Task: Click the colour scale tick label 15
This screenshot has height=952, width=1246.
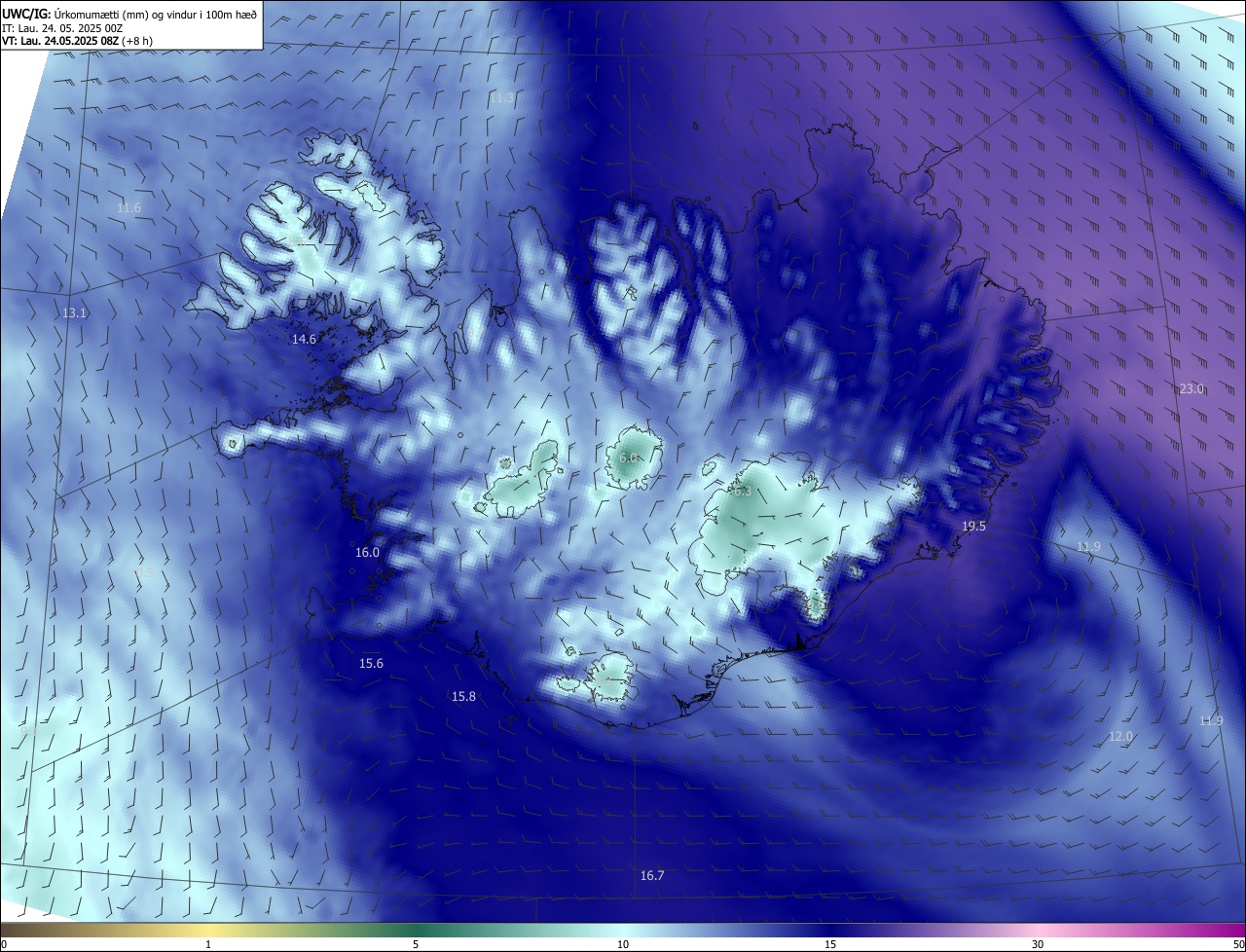Action: point(830,945)
